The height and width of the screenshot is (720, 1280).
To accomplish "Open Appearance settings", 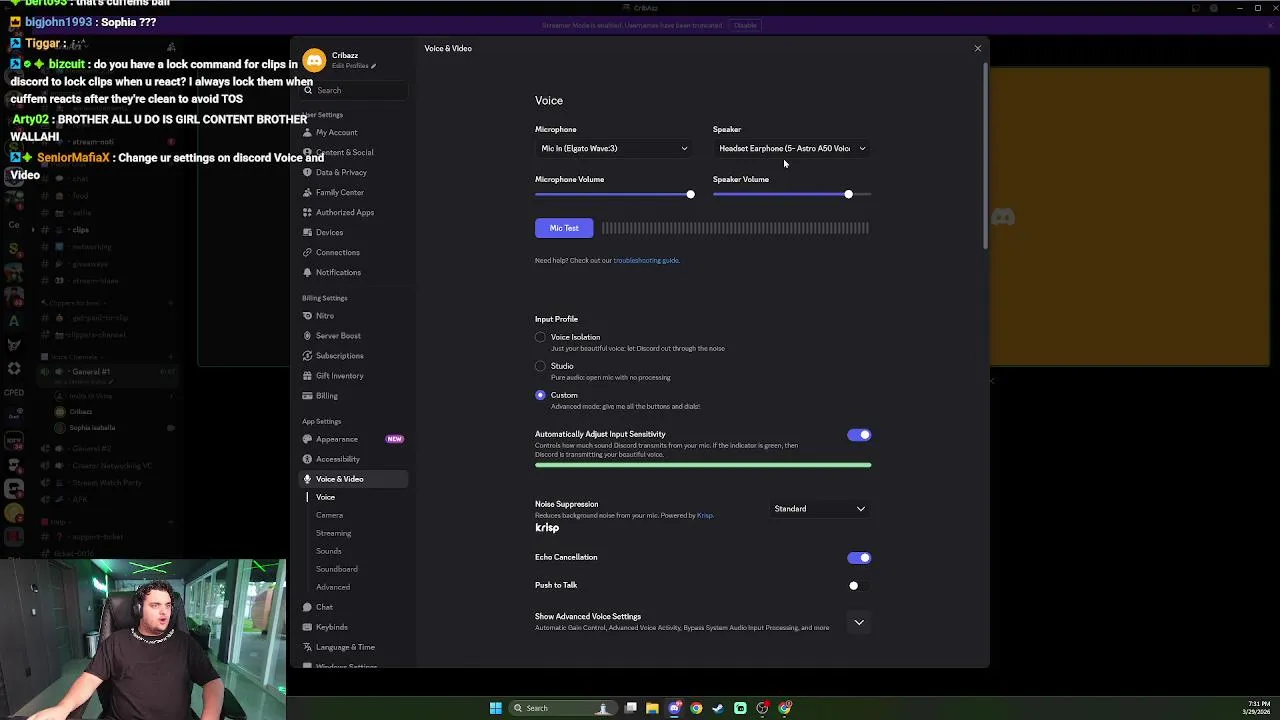I will click(353, 439).
